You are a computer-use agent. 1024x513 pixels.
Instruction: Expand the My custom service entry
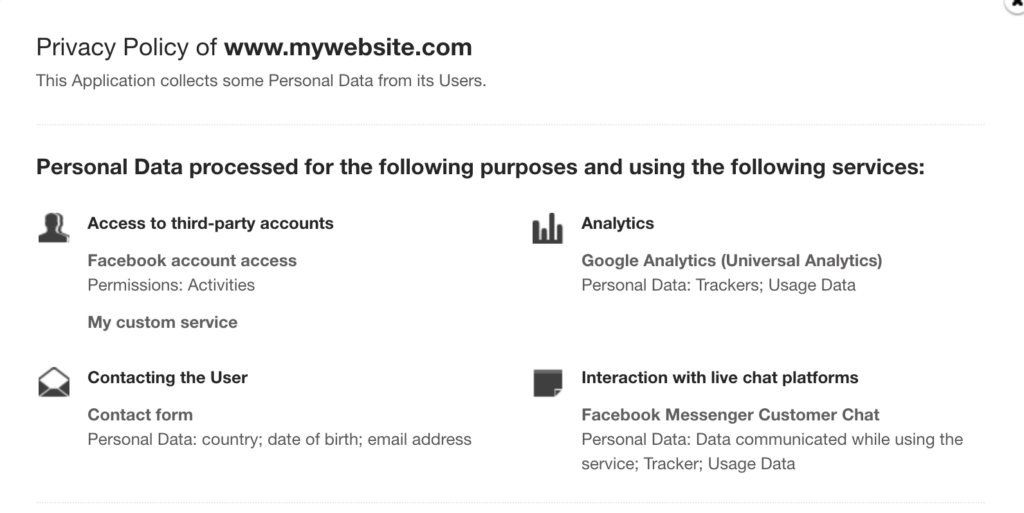point(162,322)
